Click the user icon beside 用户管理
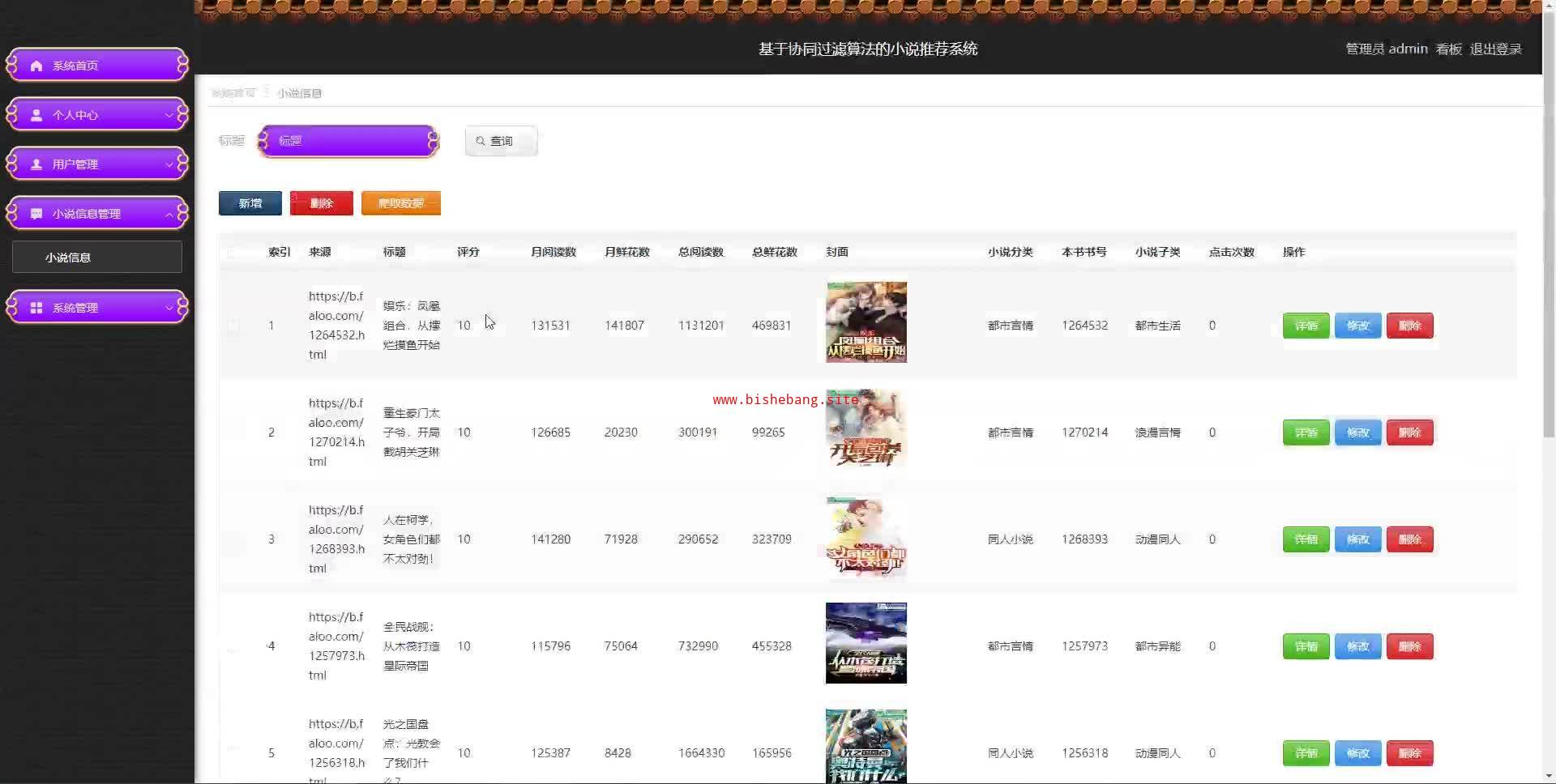Viewport: 1556px width, 784px height. (36, 164)
